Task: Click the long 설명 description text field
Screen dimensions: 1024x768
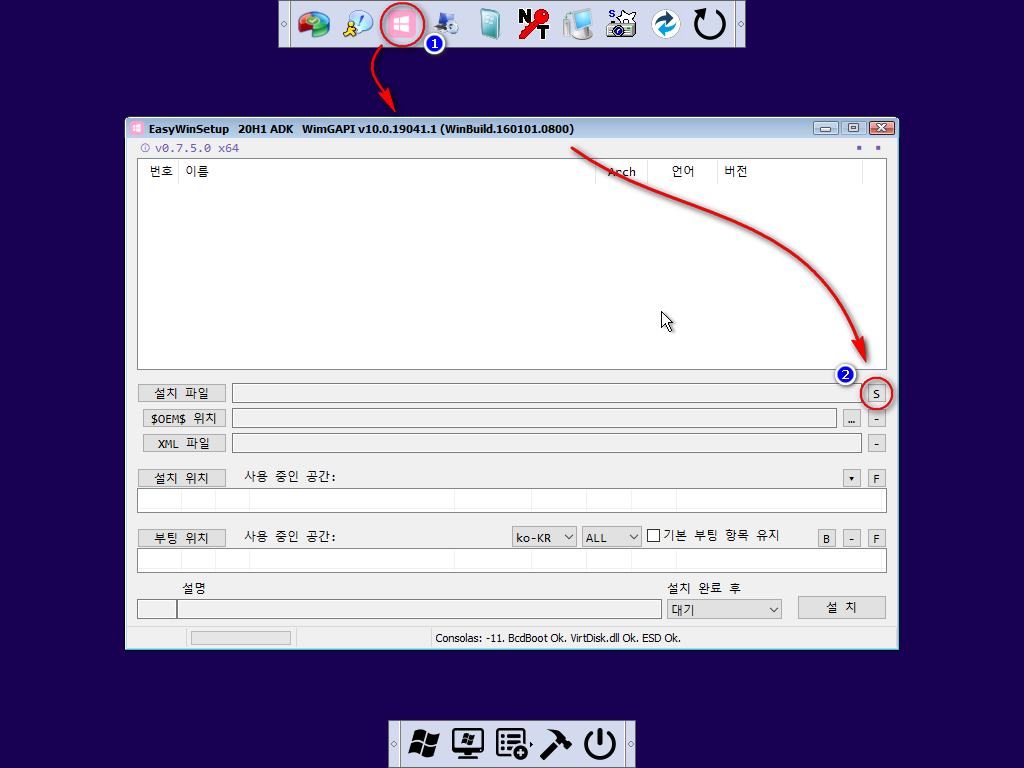Action: (419, 609)
